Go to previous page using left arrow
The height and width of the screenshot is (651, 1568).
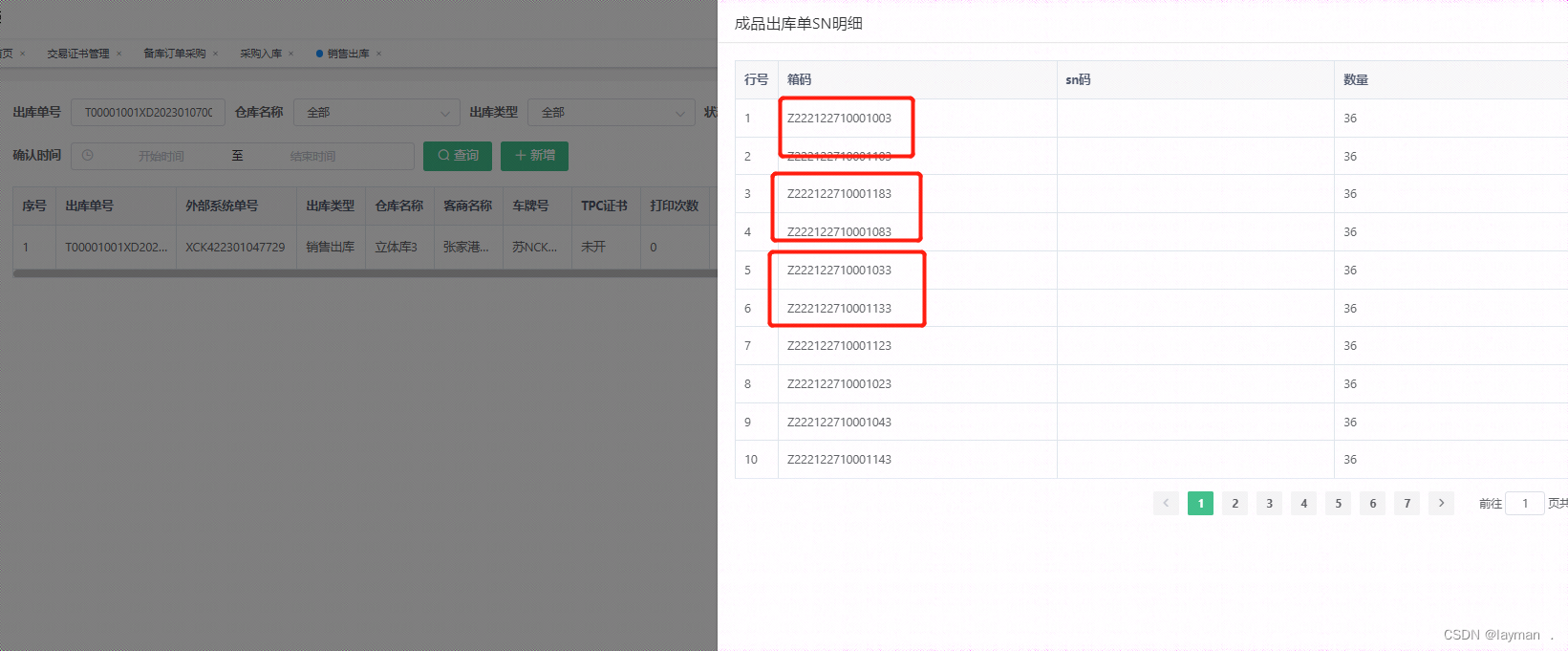coord(1166,503)
